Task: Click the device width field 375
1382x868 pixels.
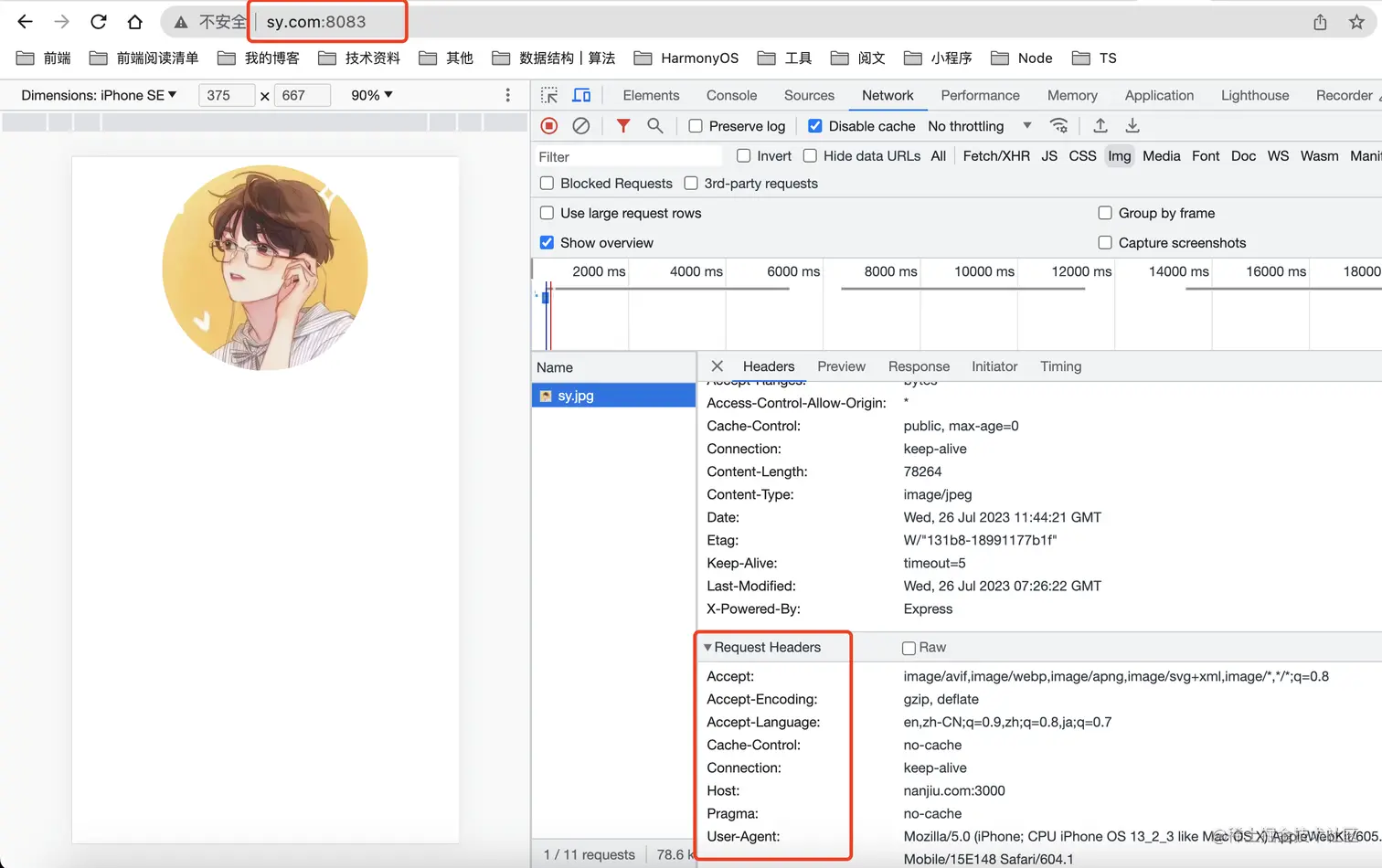Action: pos(226,95)
